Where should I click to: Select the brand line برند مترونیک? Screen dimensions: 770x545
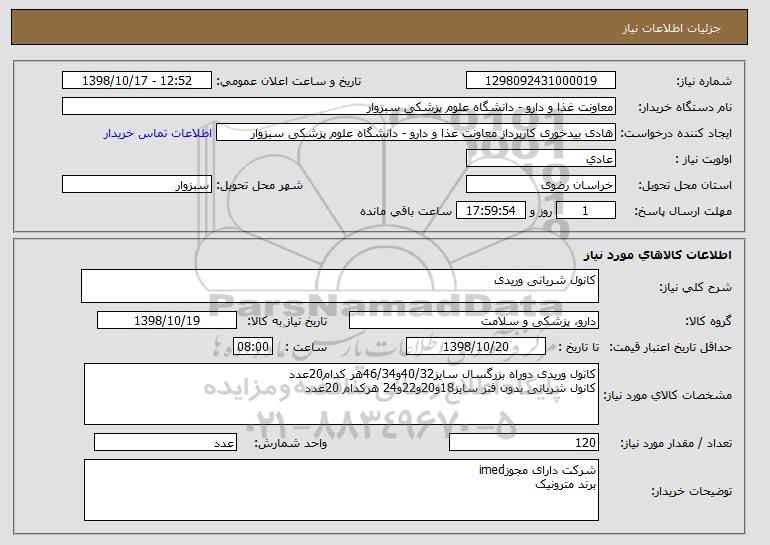(x=565, y=485)
